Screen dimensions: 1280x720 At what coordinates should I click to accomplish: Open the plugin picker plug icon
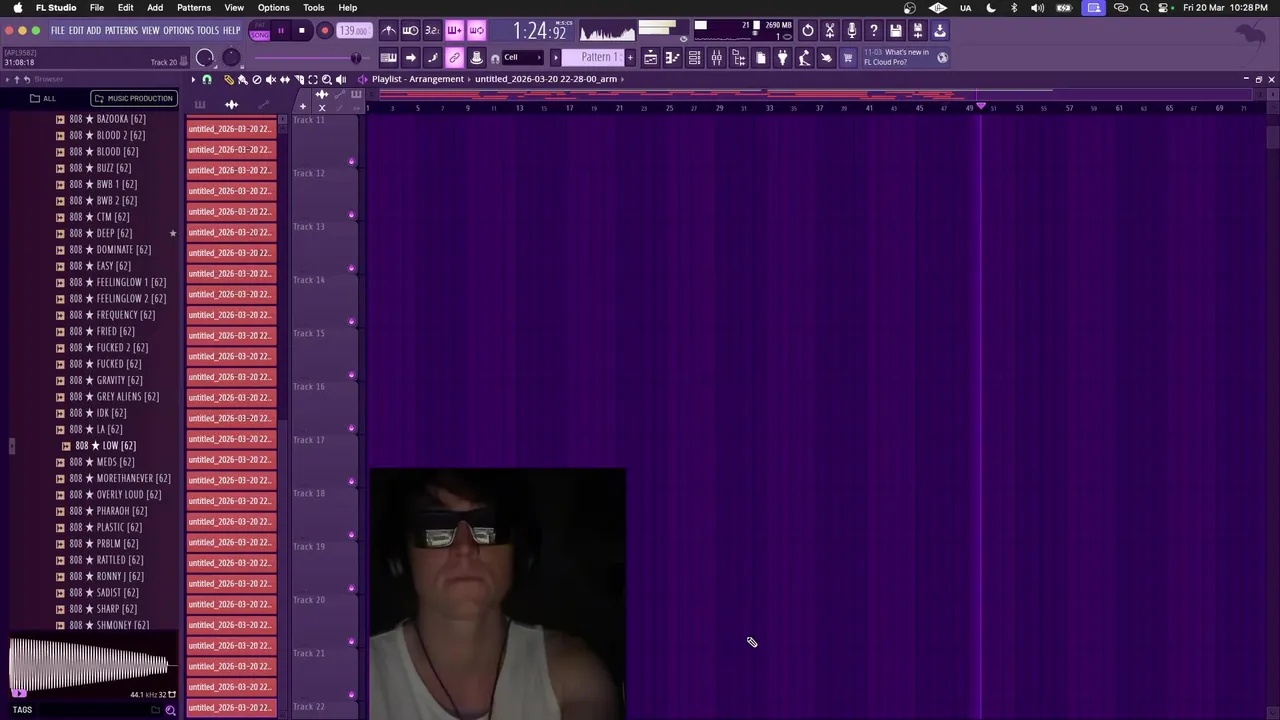782,58
